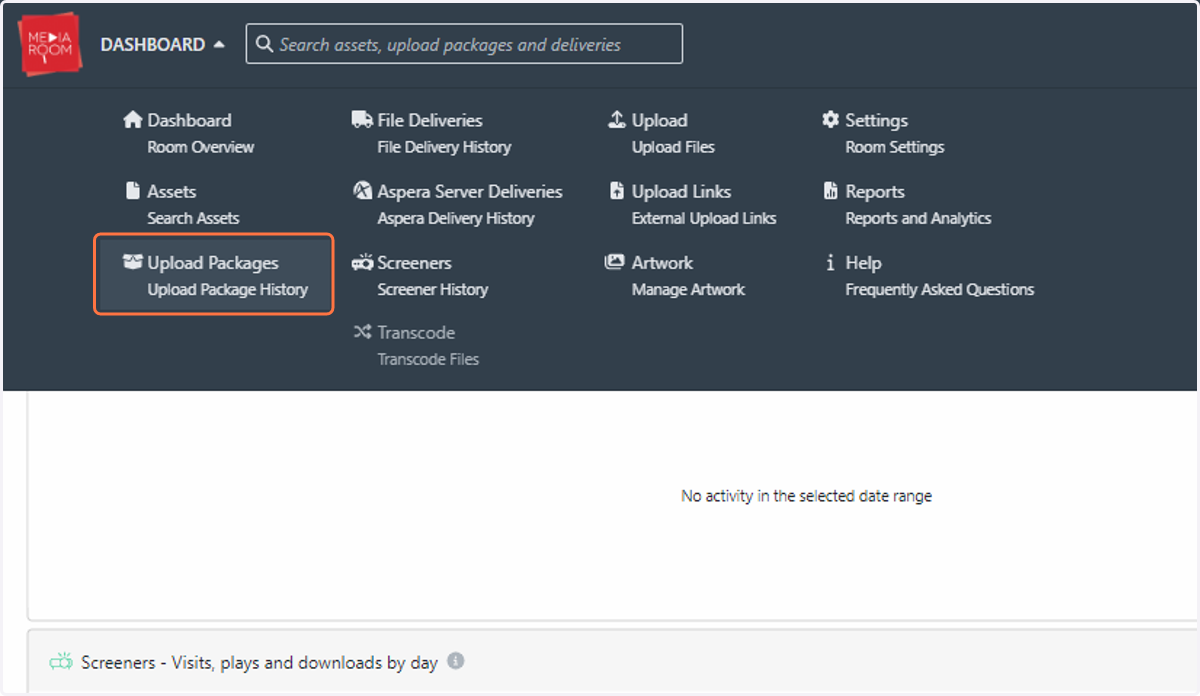Screen dimensions: 1200x696
Task: Click "No activity in the selected date range" text
Action: point(806,496)
